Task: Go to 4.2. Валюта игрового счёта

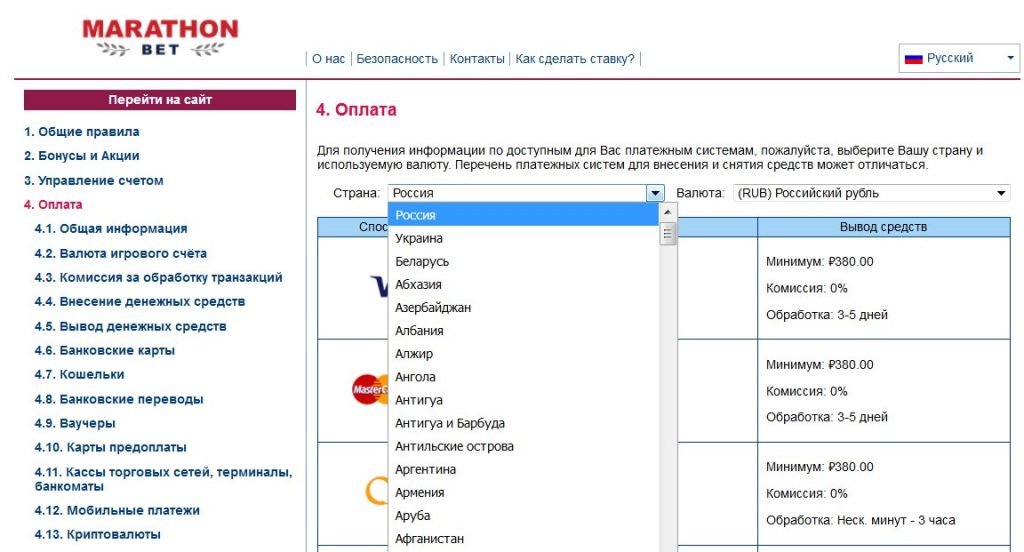Action: [121, 253]
